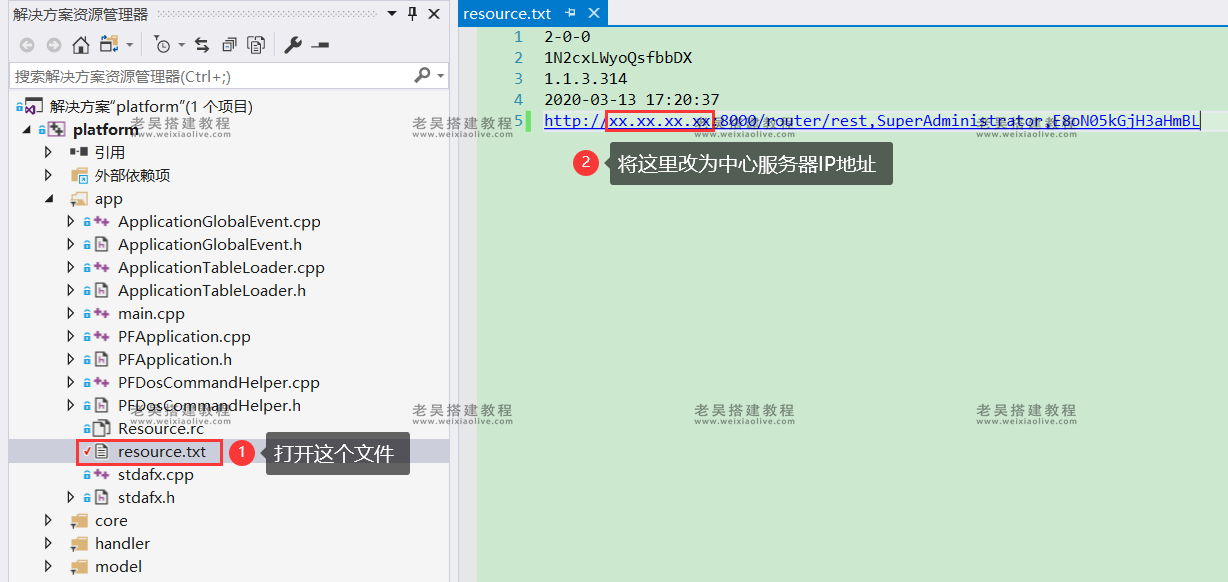Click the Pending Changes Filter clock icon
The image size is (1228, 582).
162,45
